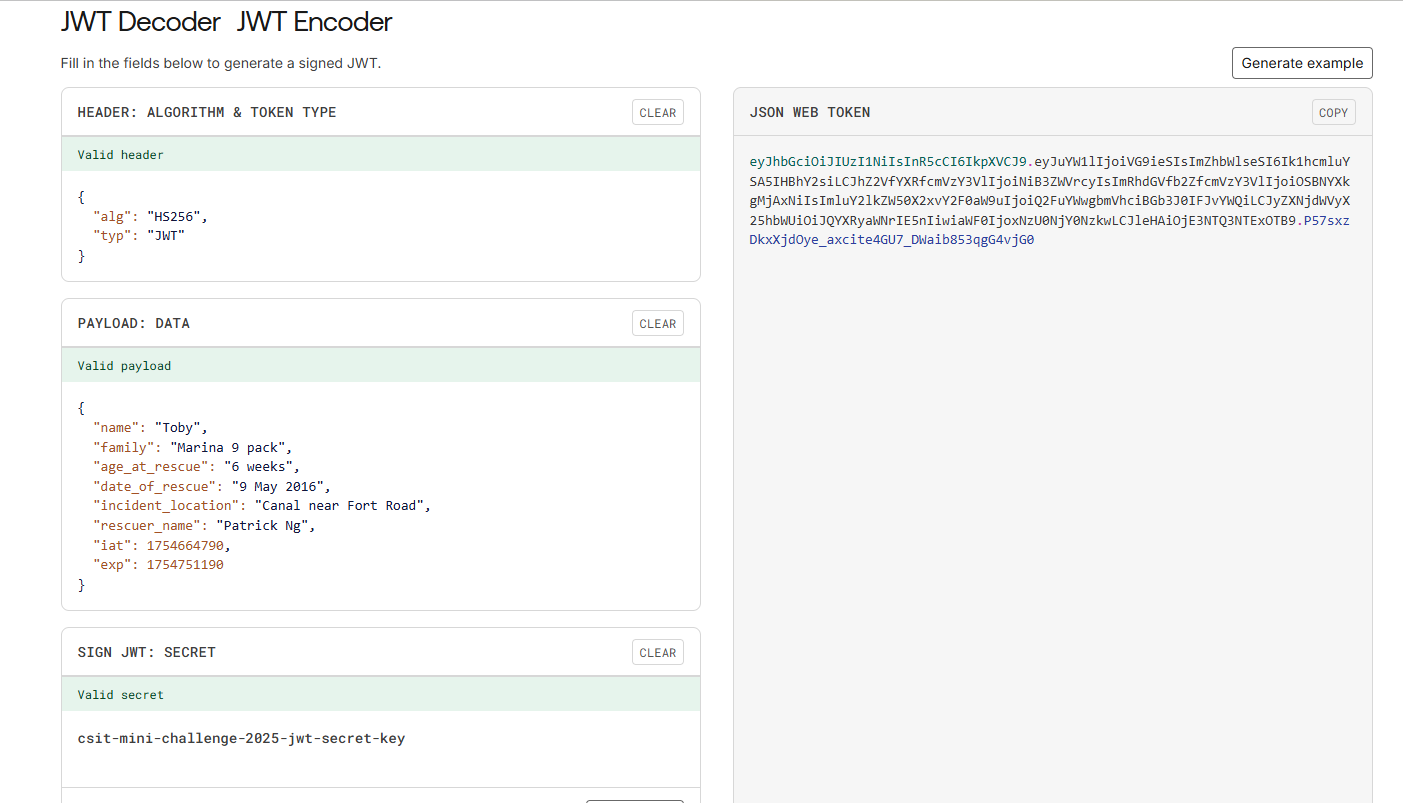Screen dimensions: 1403x803
Task: Place cursor on the "typ": "JWT" line
Action: pos(139,236)
